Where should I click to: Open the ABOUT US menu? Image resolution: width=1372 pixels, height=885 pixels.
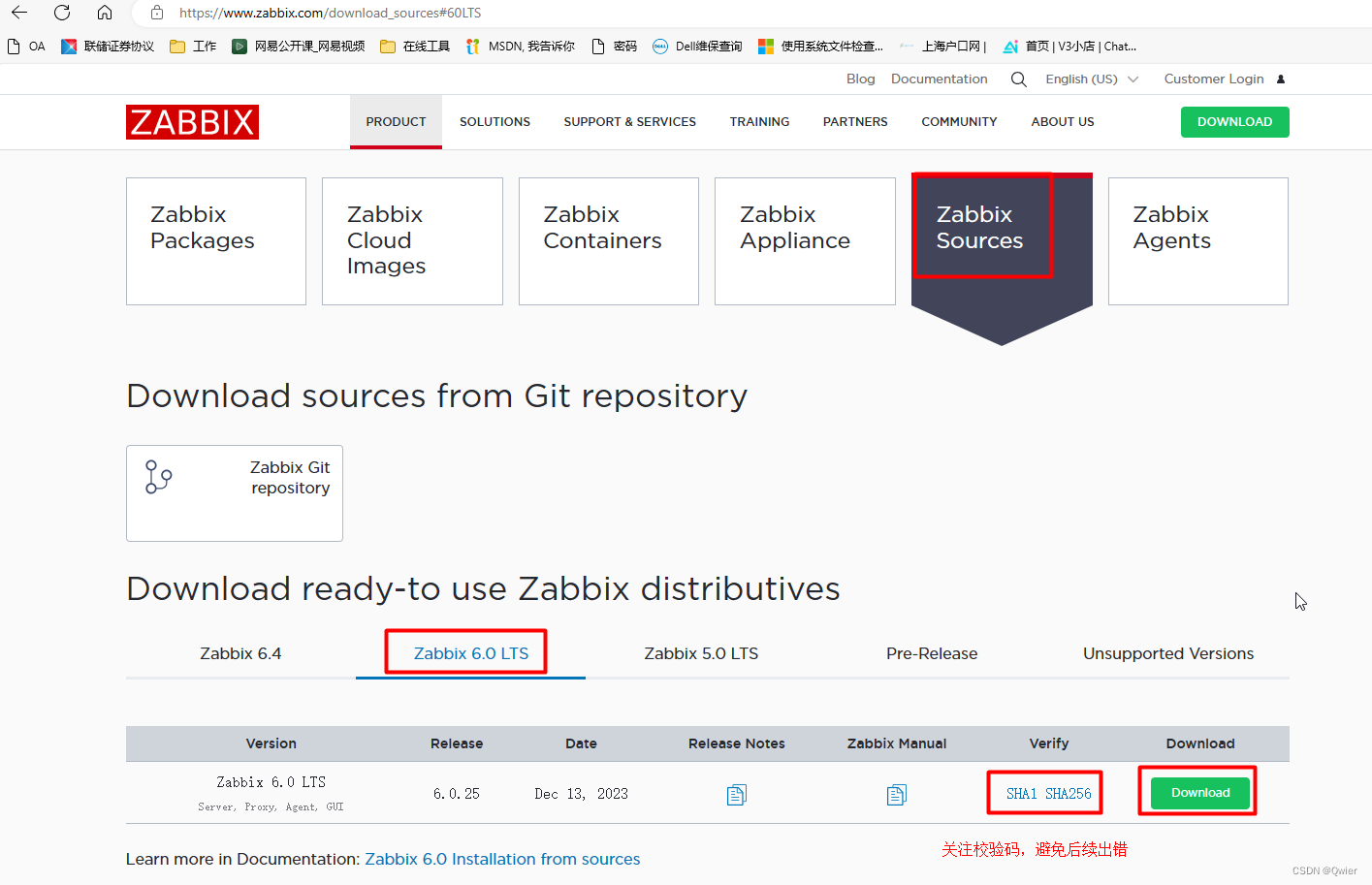tap(1063, 121)
